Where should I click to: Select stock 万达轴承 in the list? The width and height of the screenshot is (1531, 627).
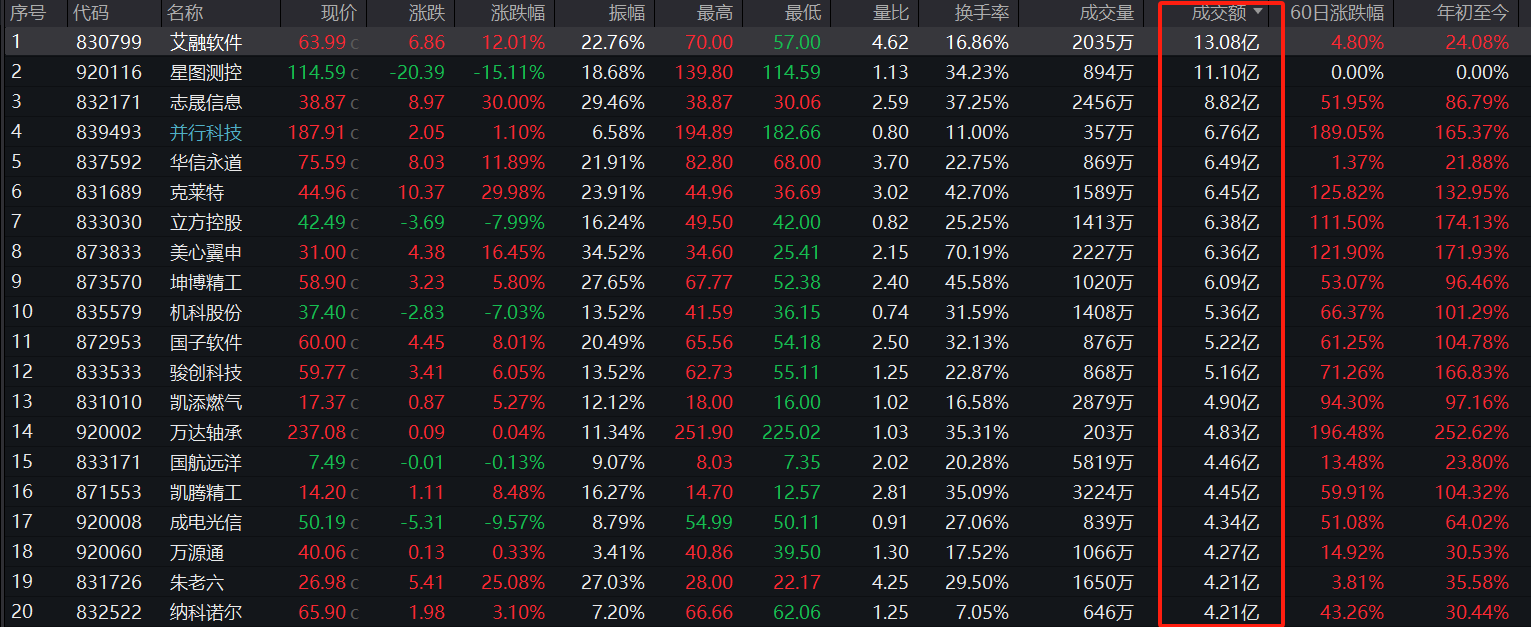(x=205, y=433)
